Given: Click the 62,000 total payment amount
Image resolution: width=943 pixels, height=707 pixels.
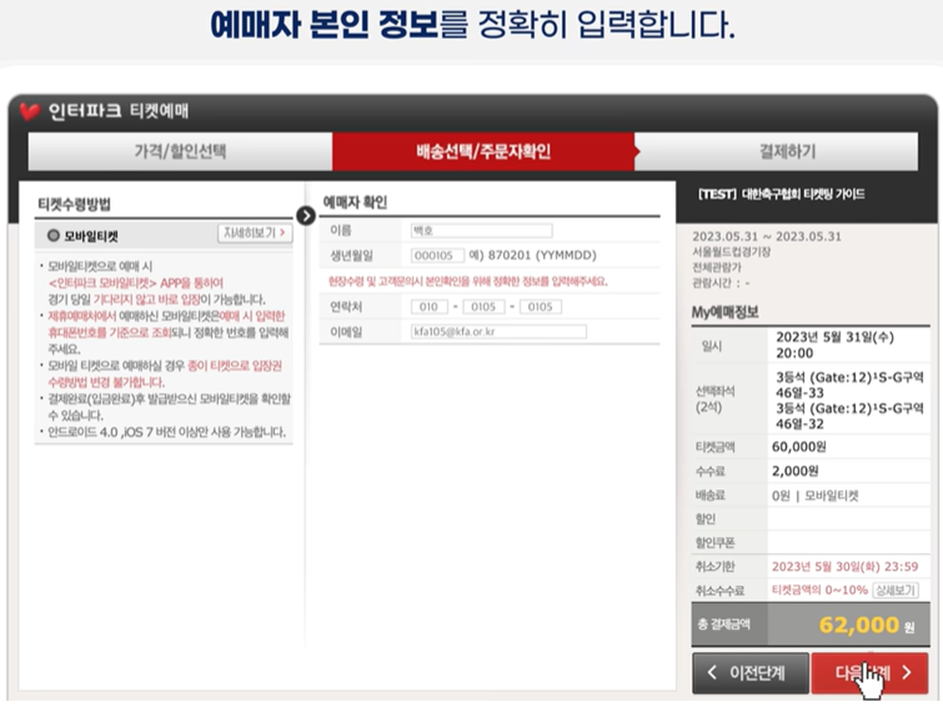Looking at the screenshot, I should (859, 625).
